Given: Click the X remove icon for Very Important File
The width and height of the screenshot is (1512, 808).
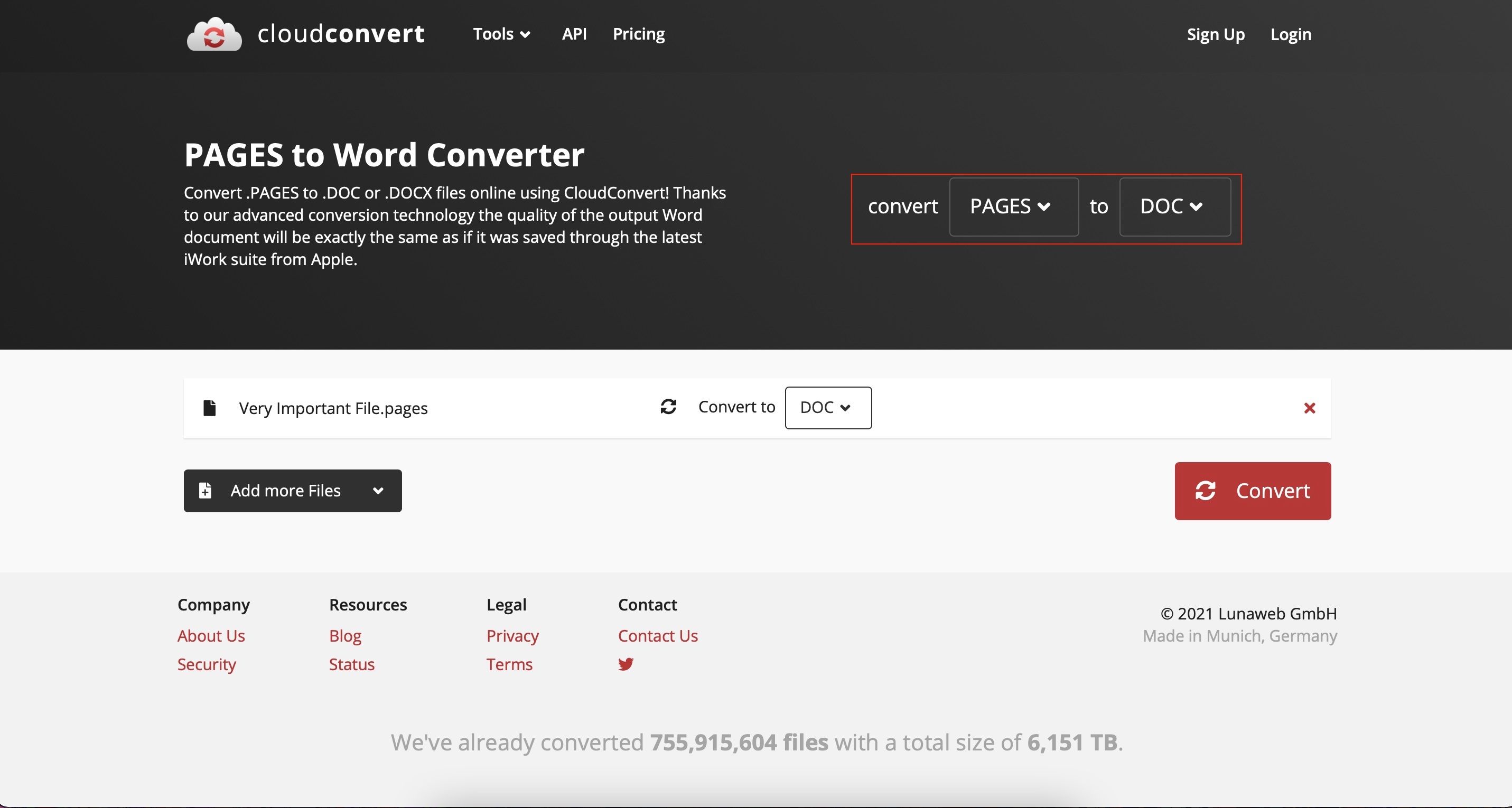Looking at the screenshot, I should click(1310, 408).
